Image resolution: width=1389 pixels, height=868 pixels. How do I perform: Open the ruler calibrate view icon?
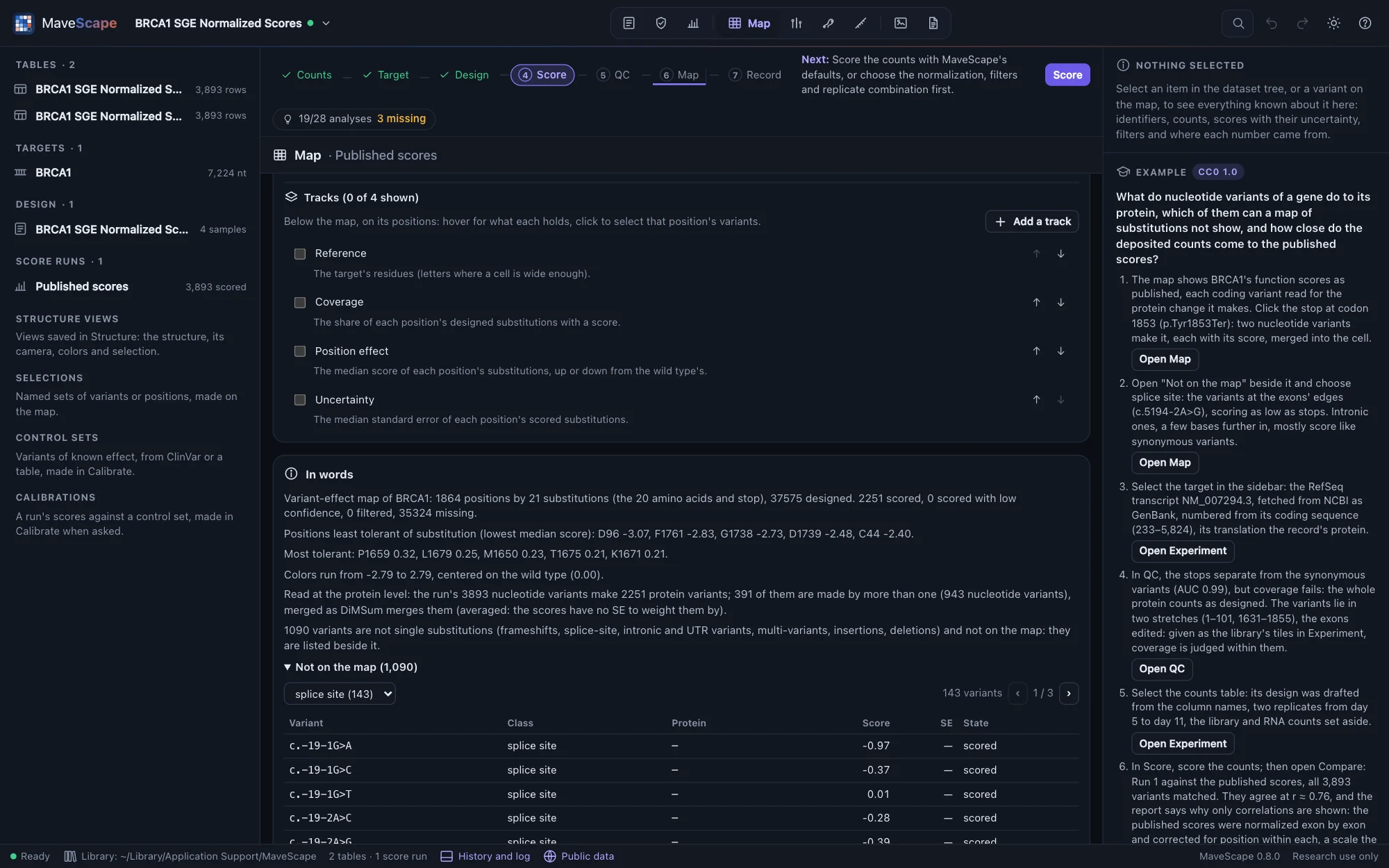coord(860,23)
